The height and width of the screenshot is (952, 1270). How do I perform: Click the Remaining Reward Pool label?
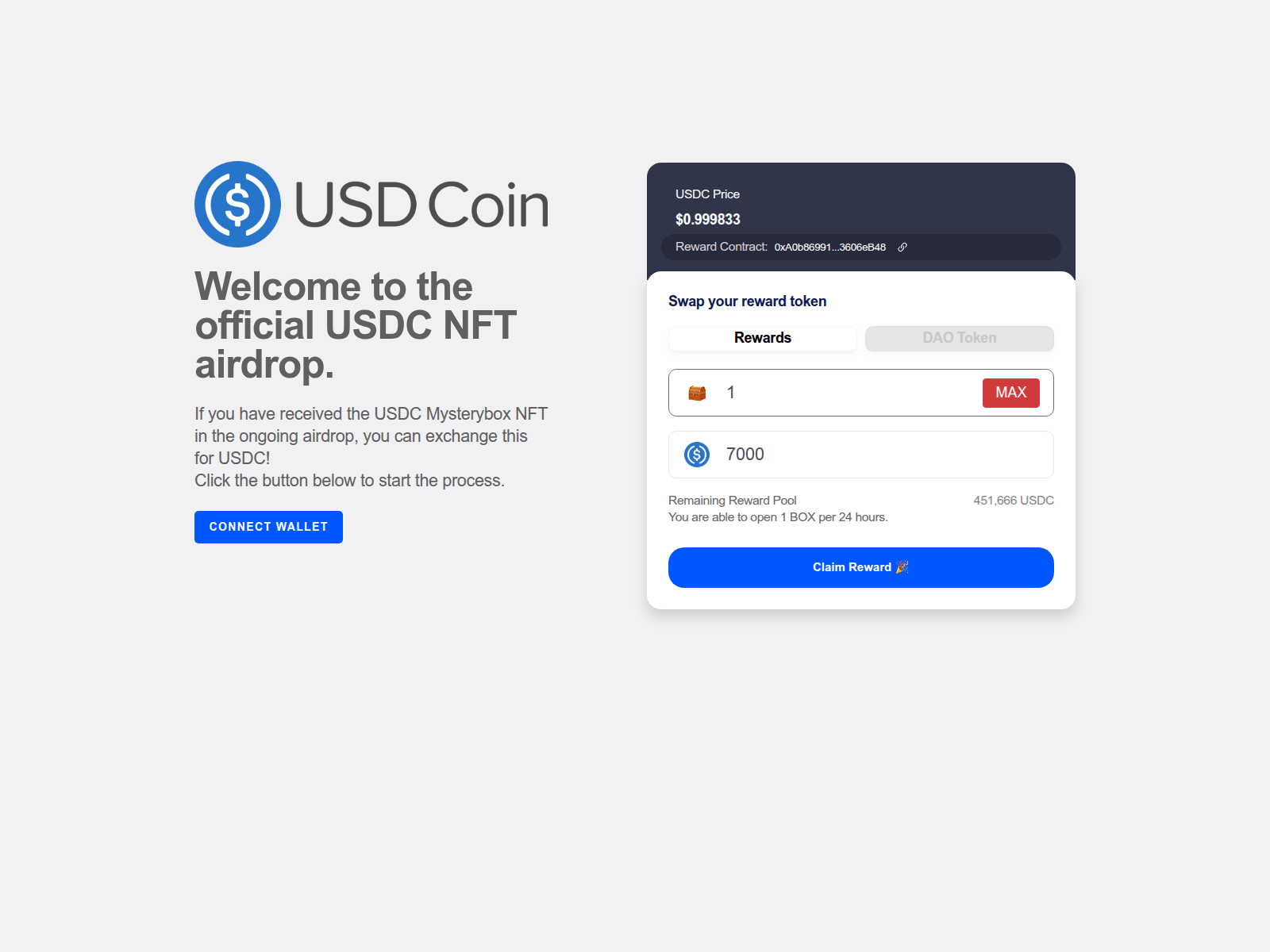point(733,501)
